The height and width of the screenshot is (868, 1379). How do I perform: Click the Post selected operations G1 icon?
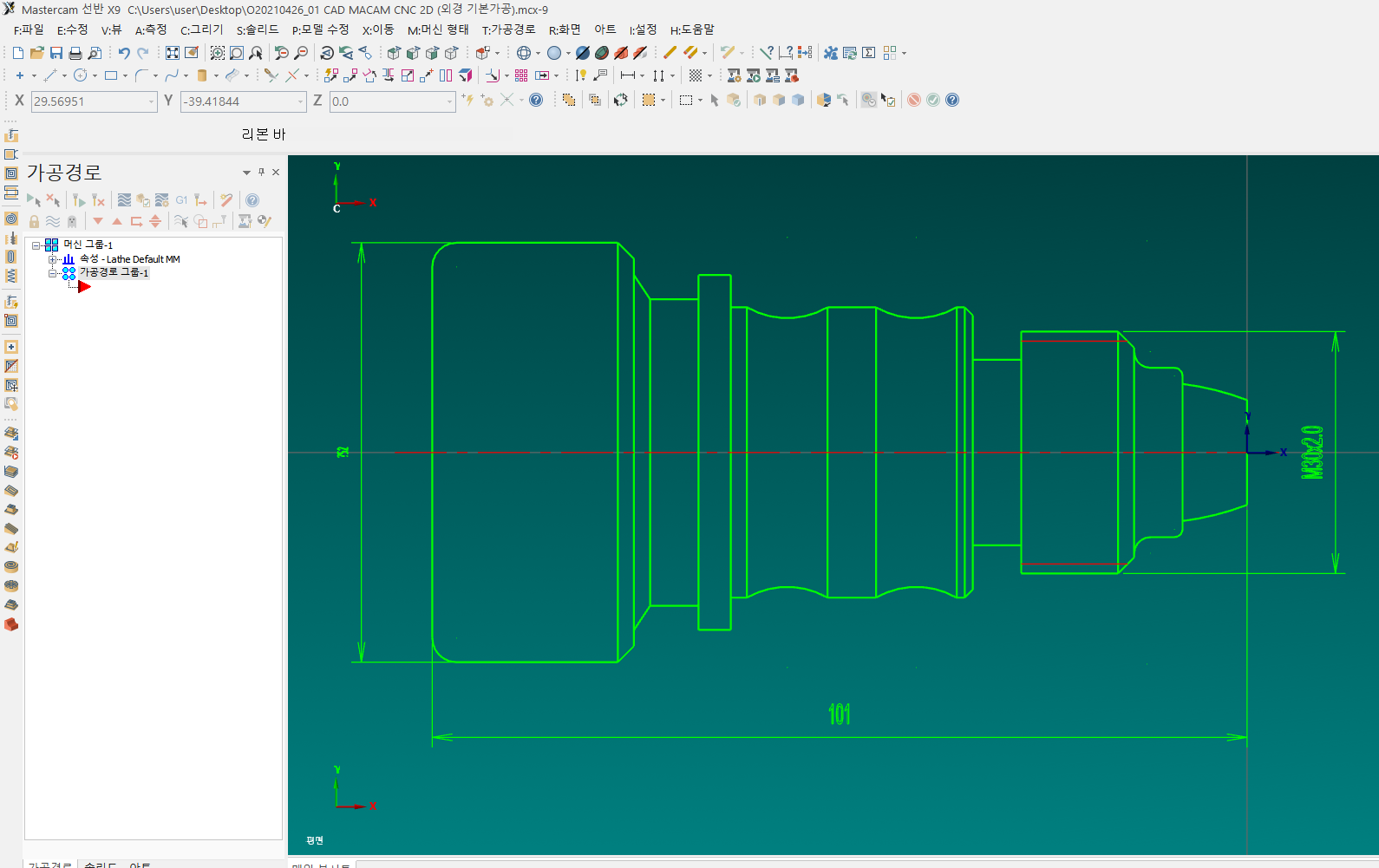pos(181,200)
